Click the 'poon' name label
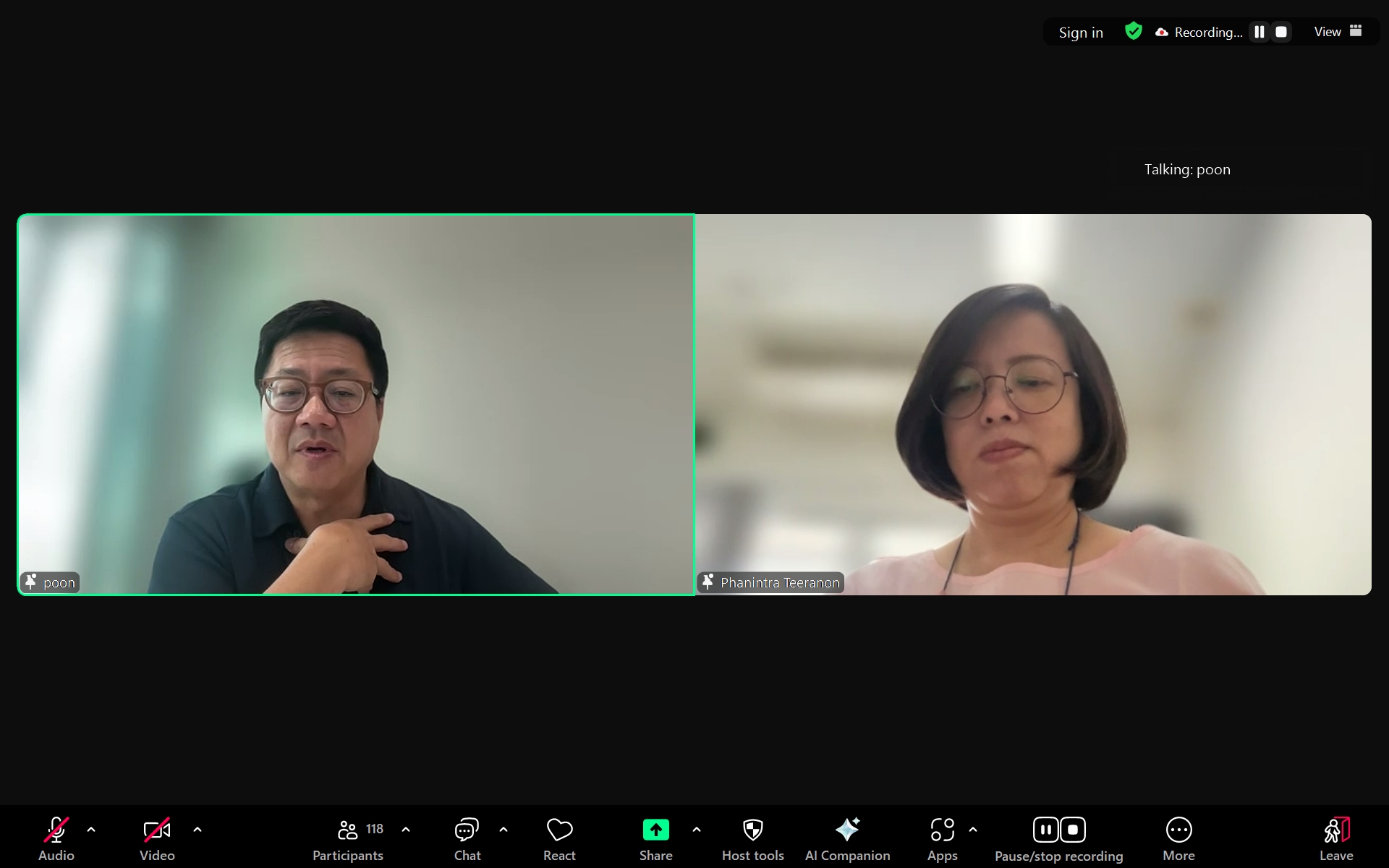The width and height of the screenshot is (1389, 868). point(59,582)
